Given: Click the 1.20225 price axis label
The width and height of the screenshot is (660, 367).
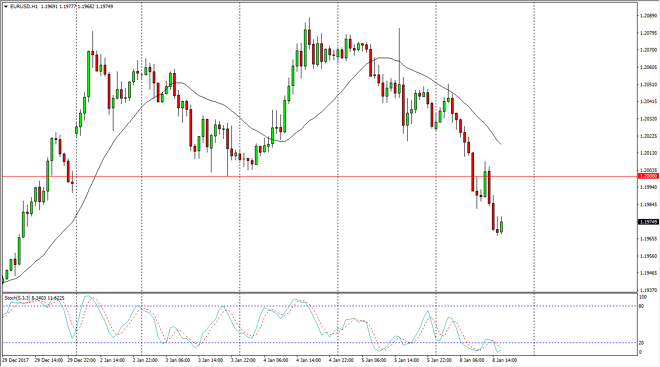Looking at the screenshot, I should (648, 136).
